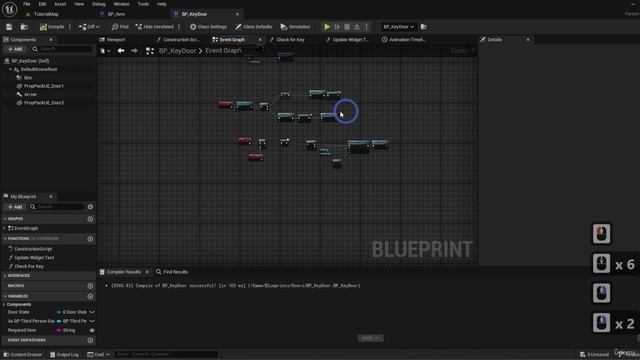
Task: Open Class Settings
Action: [208, 27]
